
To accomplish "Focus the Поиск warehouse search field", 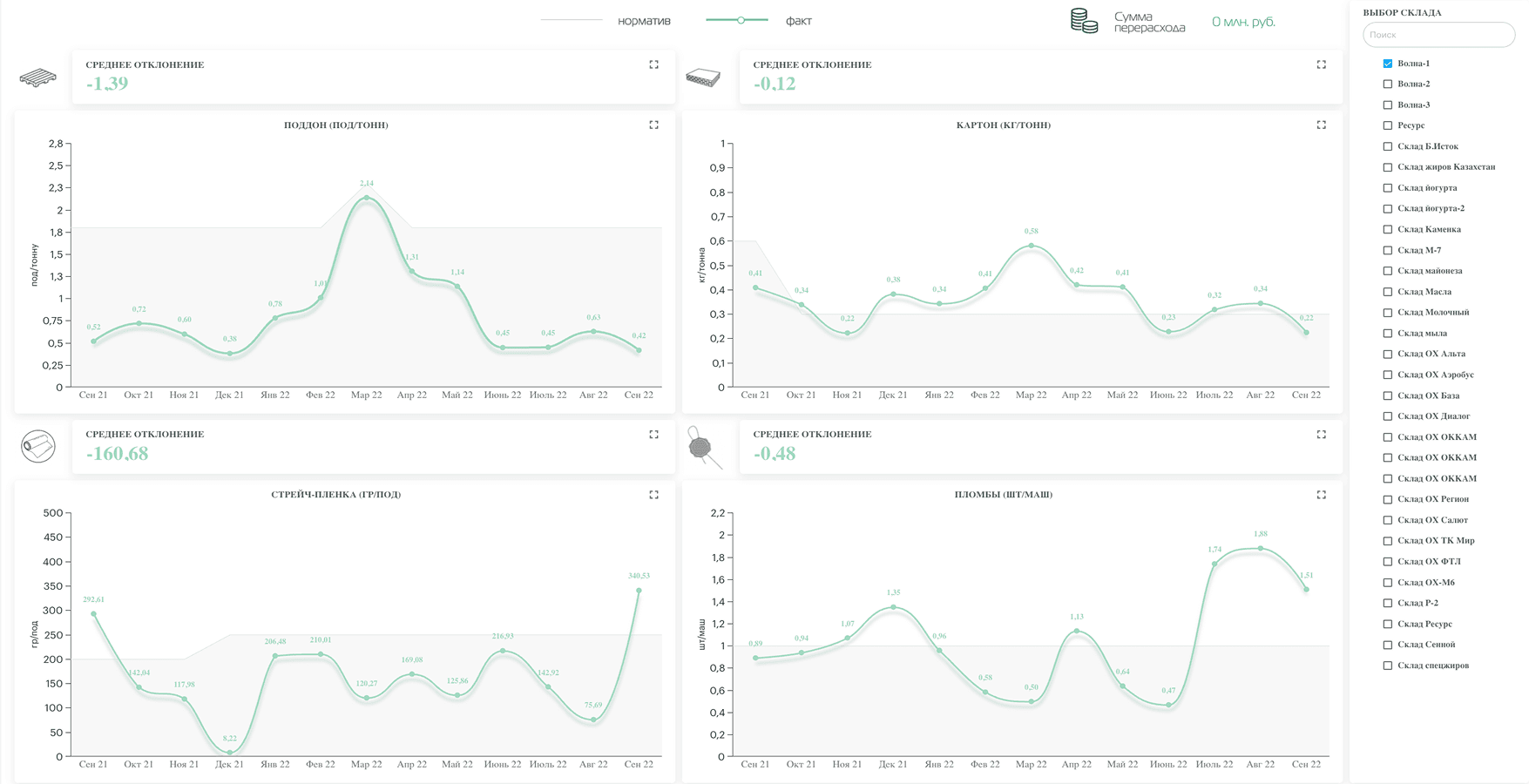I will tap(1438, 35).
